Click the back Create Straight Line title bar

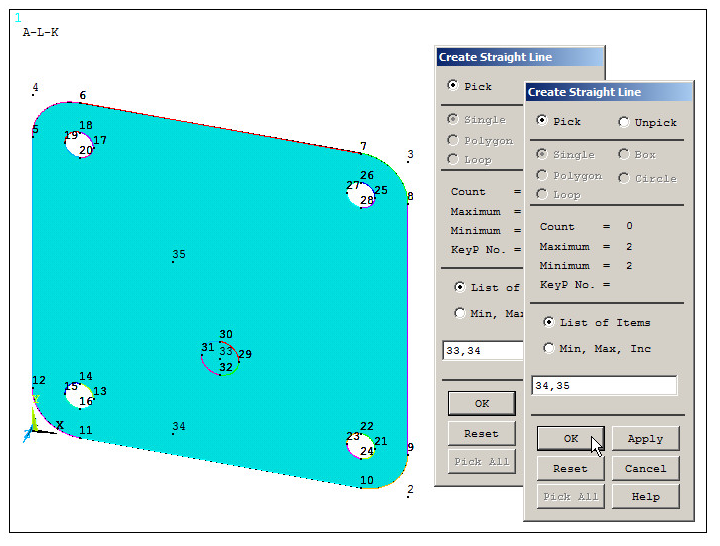[520, 57]
